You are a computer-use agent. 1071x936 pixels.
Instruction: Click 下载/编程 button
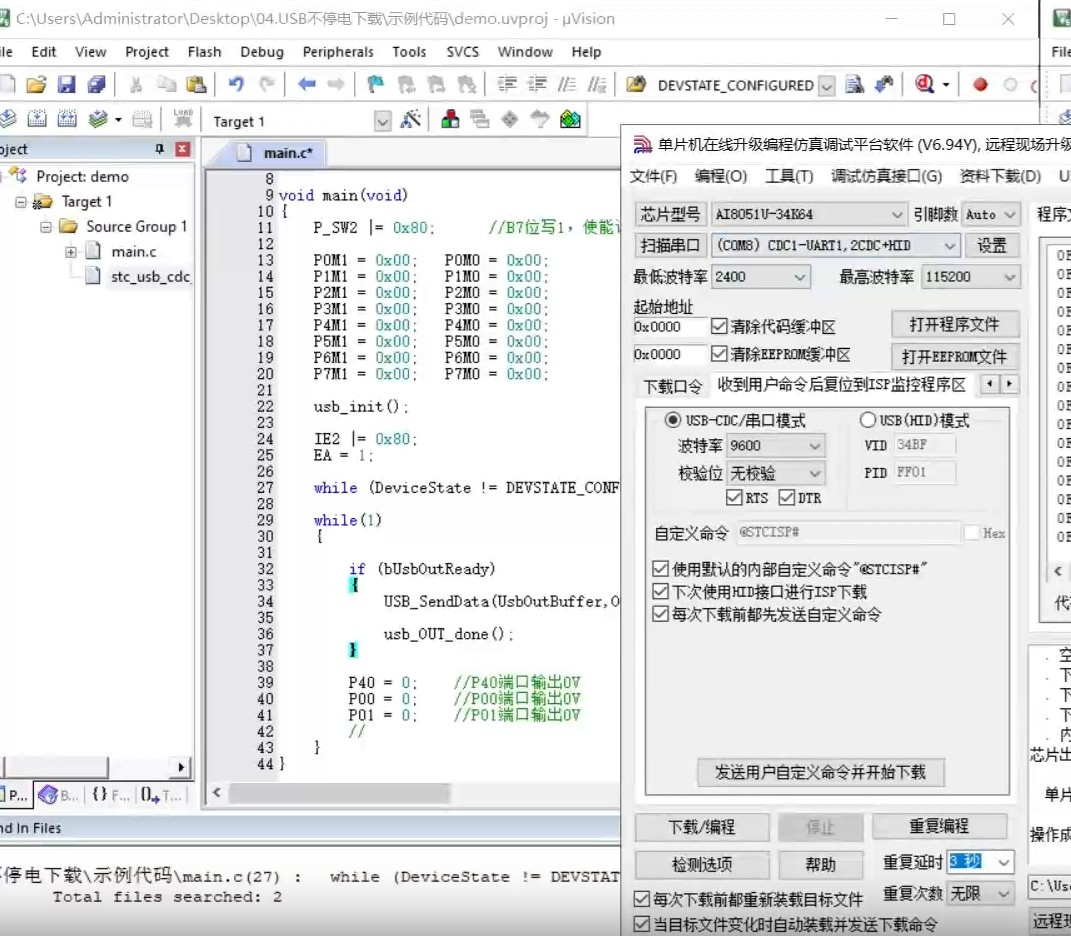(701, 827)
